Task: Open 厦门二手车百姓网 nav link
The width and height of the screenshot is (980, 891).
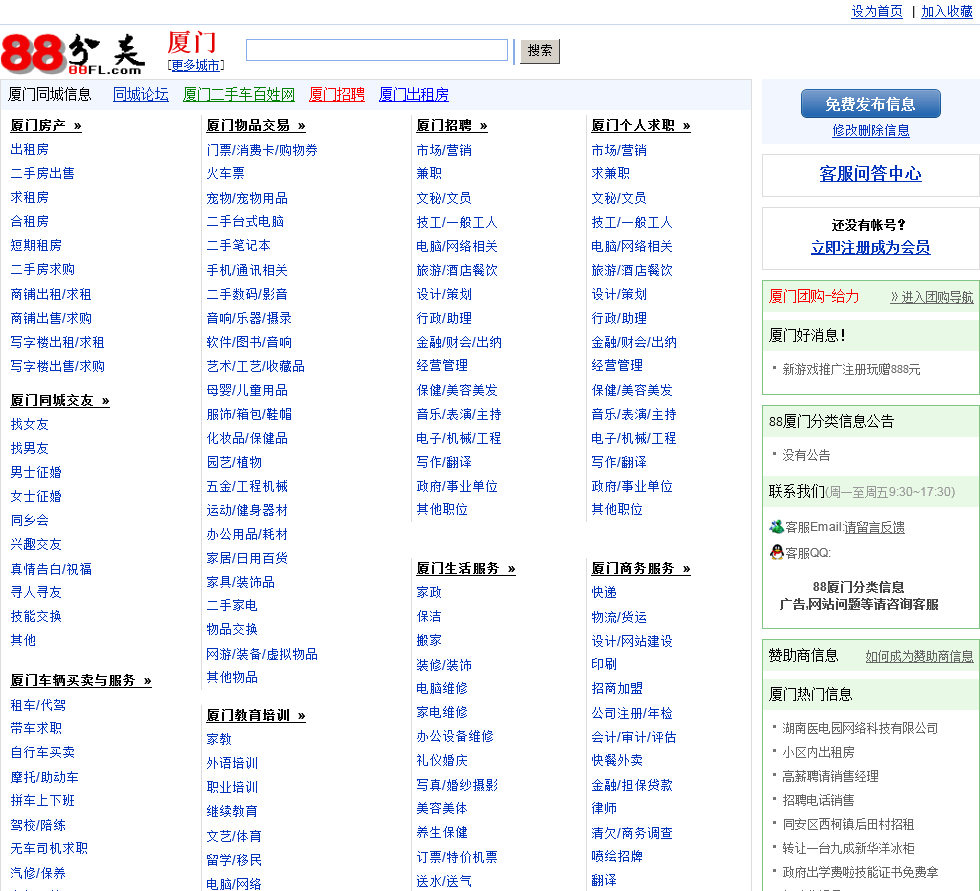Action: coord(239,94)
